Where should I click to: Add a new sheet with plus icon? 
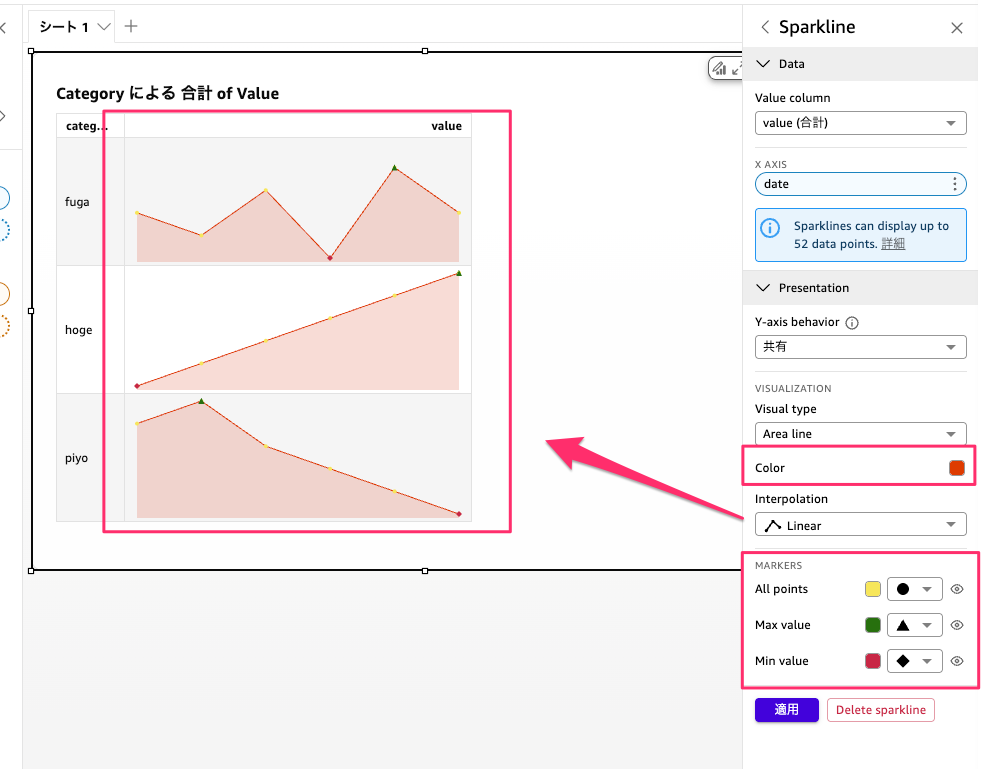point(131,26)
